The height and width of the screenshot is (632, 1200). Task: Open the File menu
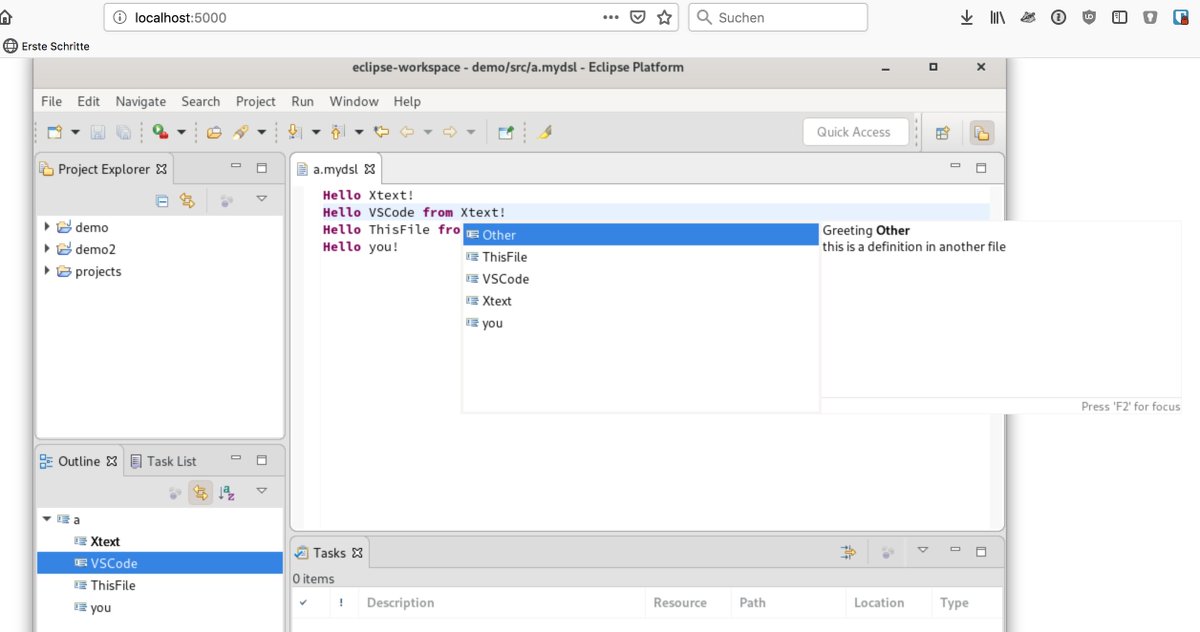(51, 101)
